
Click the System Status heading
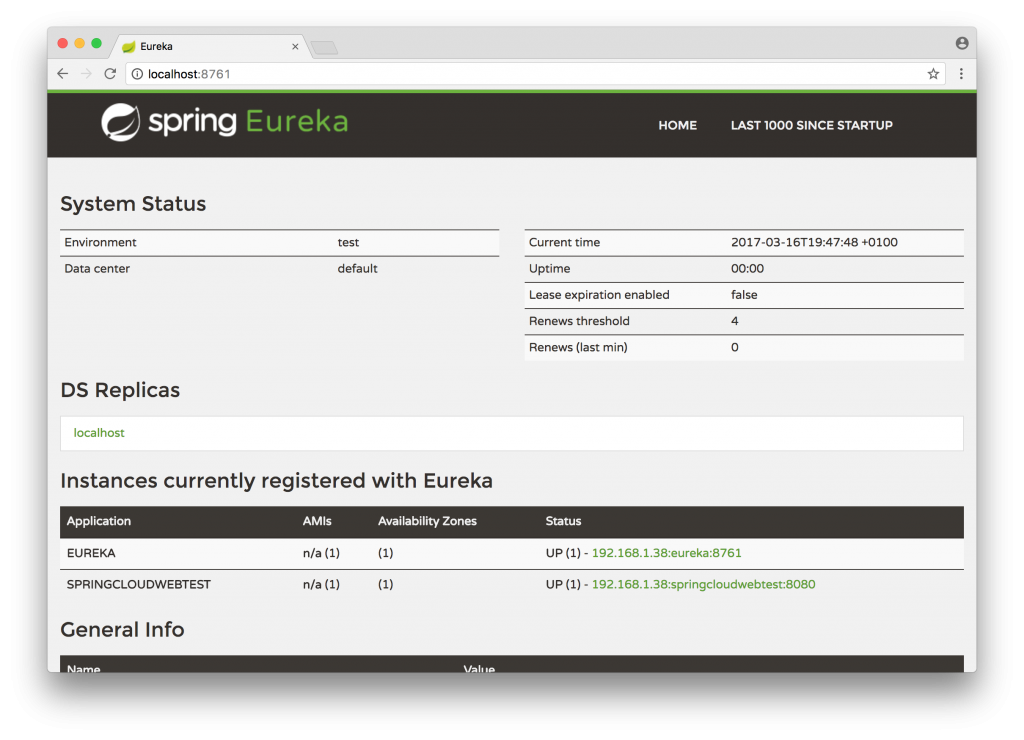click(x=133, y=204)
